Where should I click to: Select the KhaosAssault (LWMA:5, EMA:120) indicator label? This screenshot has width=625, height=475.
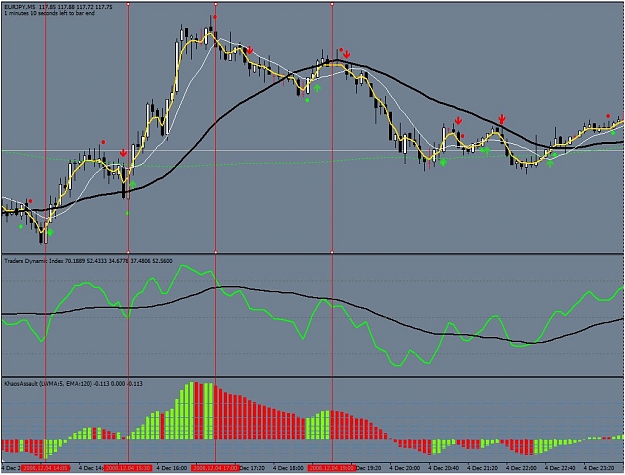48,383
